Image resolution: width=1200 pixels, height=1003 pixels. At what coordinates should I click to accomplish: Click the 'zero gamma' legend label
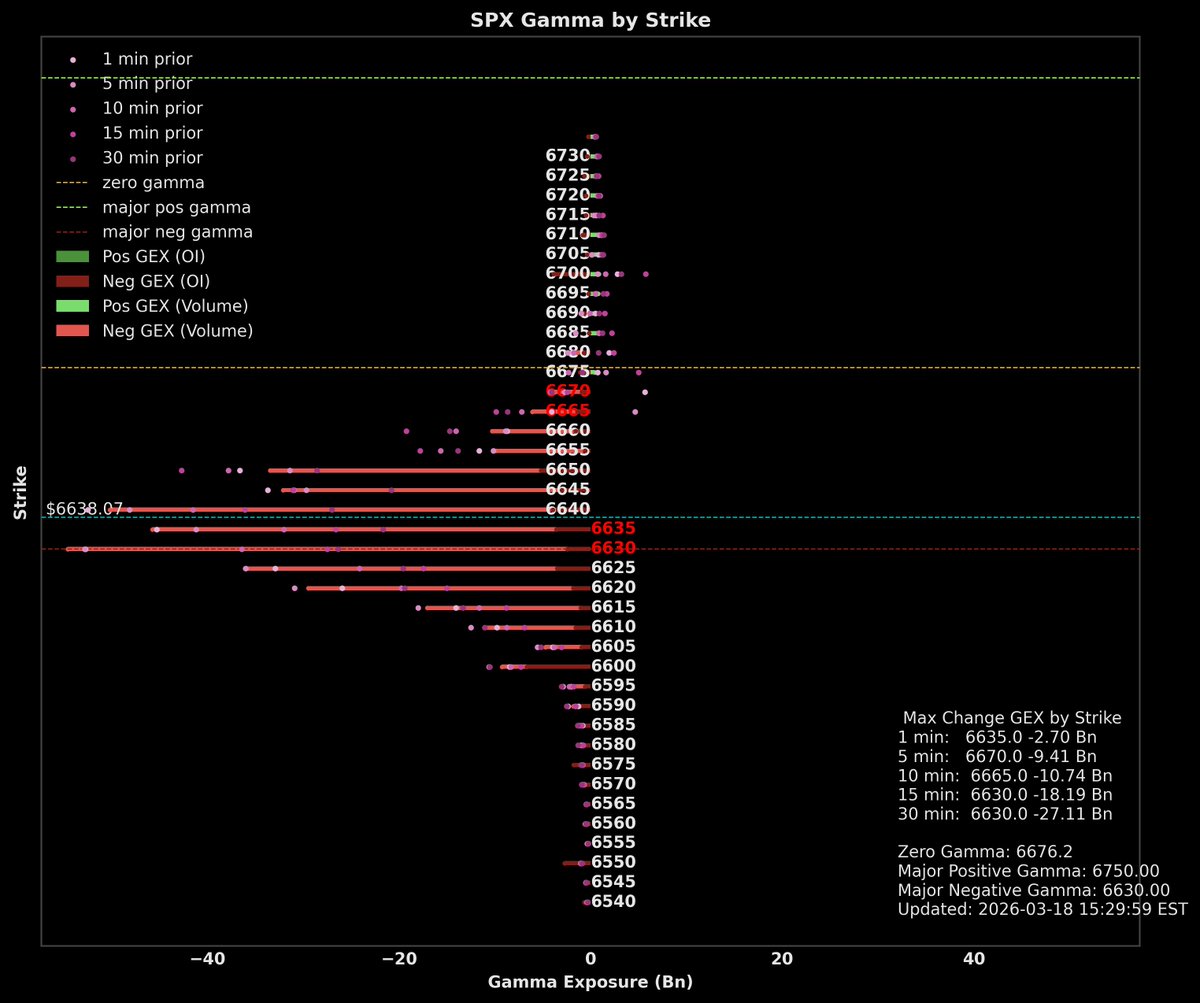153,183
